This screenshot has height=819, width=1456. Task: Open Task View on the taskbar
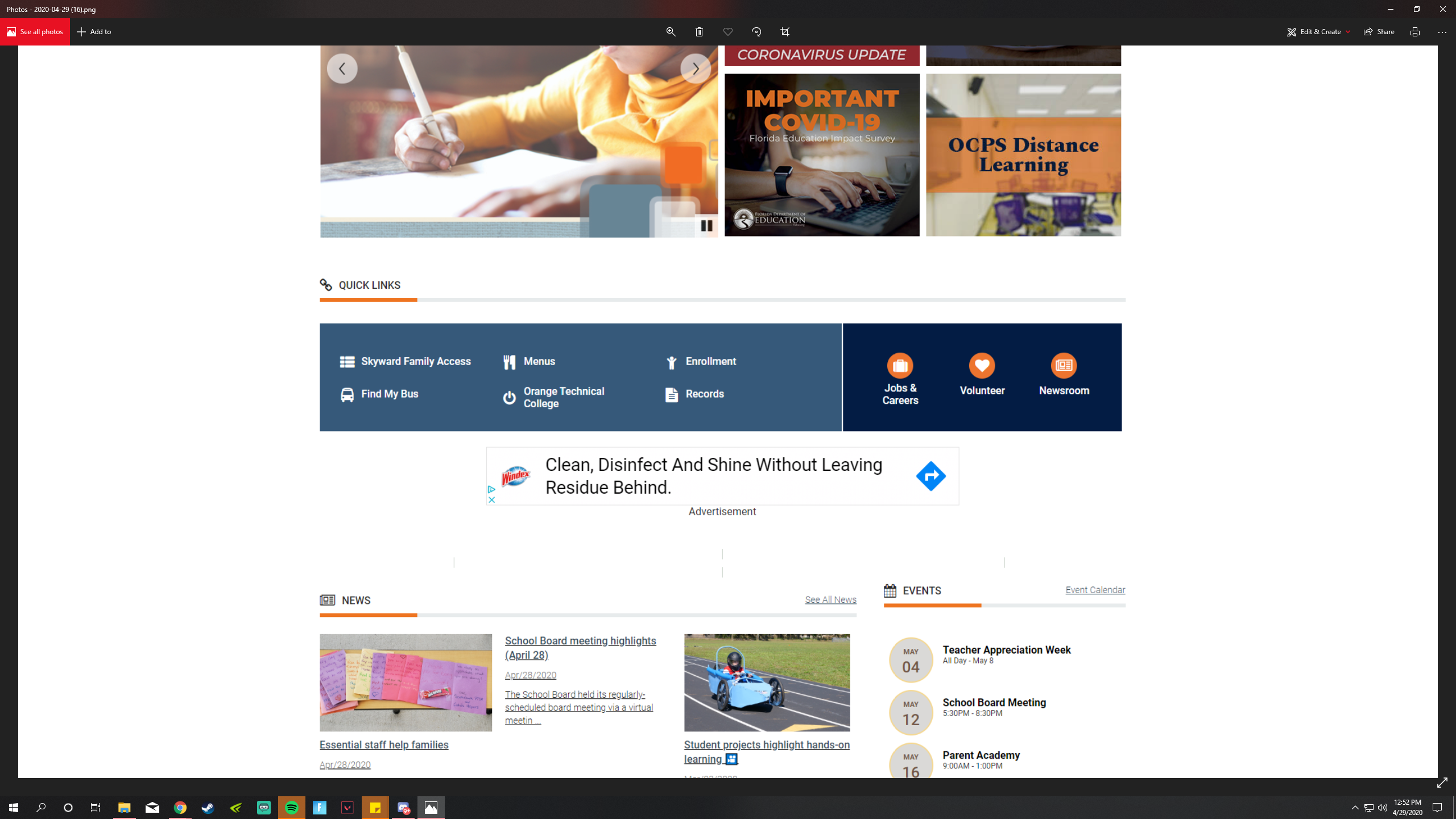click(x=96, y=808)
